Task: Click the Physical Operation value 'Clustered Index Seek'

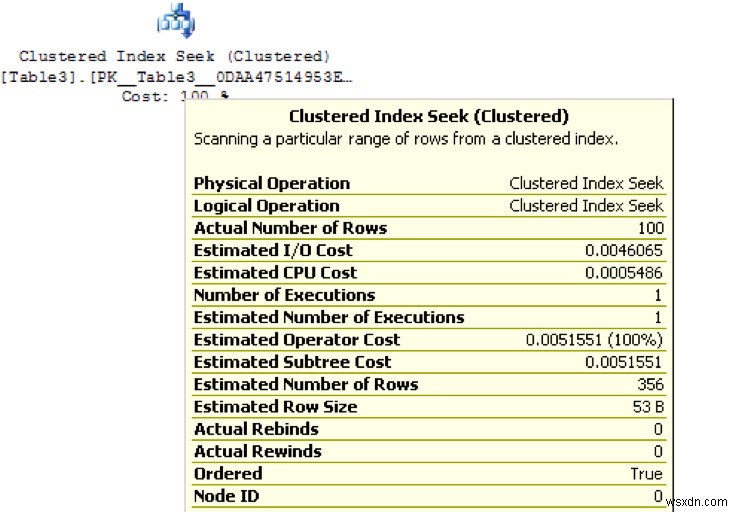Action: (x=586, y=183)
